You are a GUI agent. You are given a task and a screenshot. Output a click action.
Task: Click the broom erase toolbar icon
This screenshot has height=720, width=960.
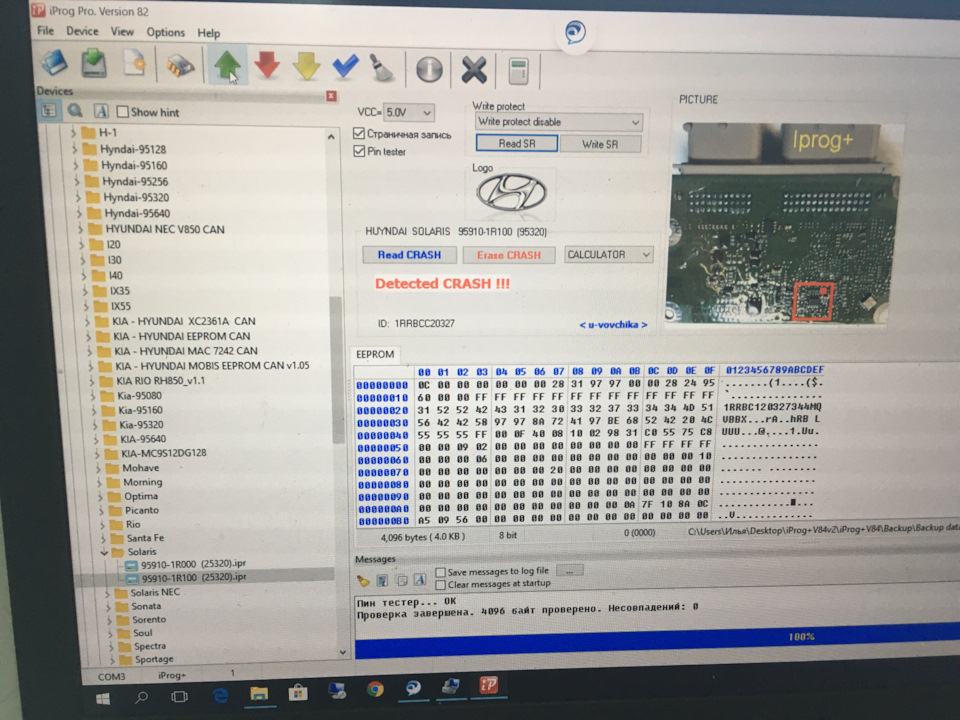[x=383, y=67]
